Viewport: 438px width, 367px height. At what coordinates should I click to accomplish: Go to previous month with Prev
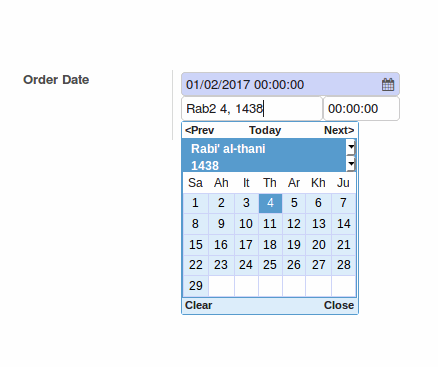(x=199, y=130)
